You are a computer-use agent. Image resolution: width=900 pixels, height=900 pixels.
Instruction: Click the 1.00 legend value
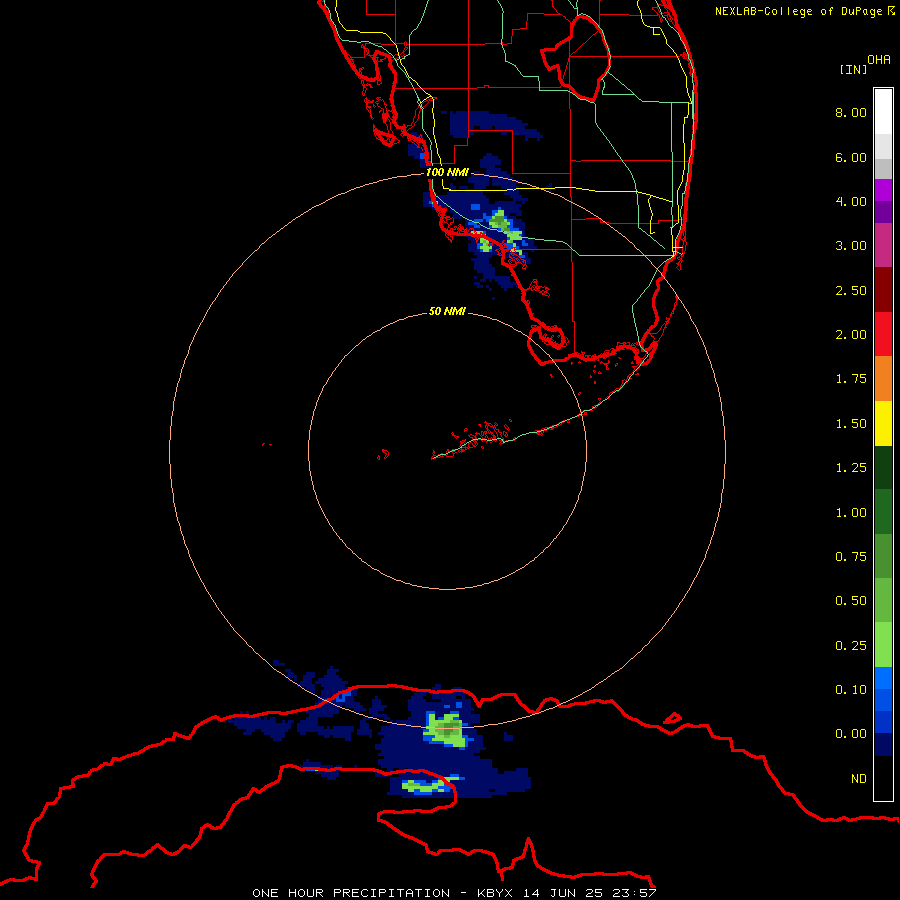[x=851, y=513]
